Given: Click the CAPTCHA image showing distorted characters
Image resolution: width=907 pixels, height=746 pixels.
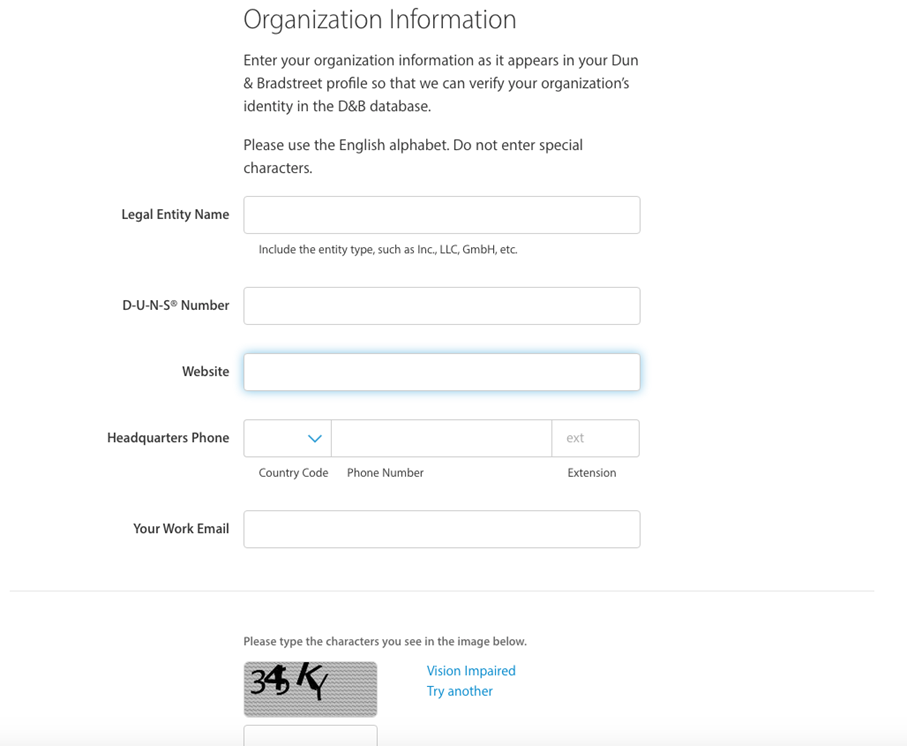Looking at the screenshot, I should pyautogui.click(x=310, y=688).
